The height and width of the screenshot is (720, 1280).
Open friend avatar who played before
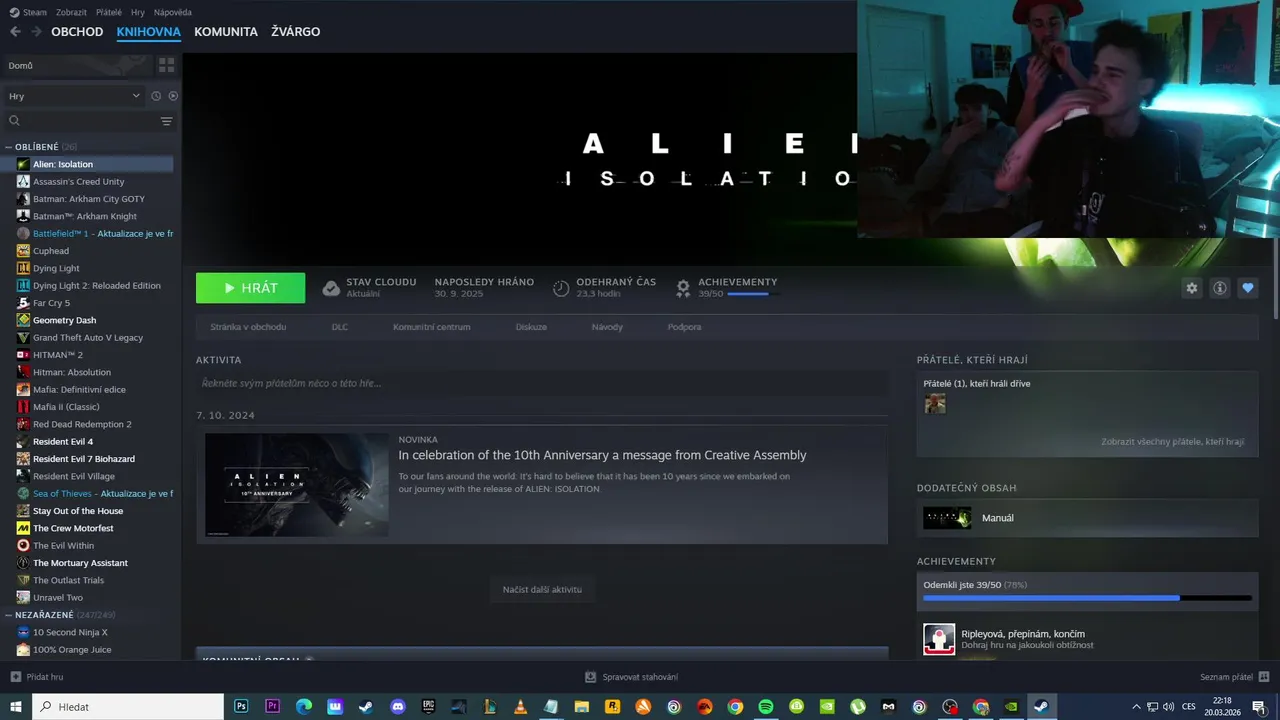coord(935,403)
